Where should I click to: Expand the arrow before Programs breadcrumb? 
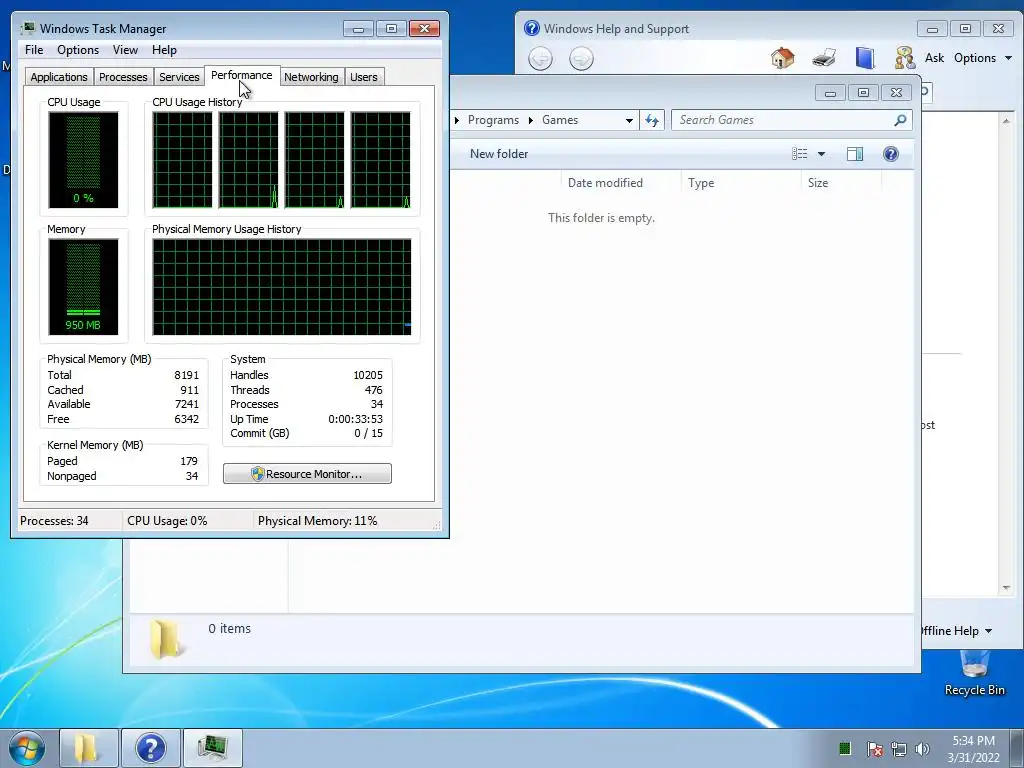point(456,120)
